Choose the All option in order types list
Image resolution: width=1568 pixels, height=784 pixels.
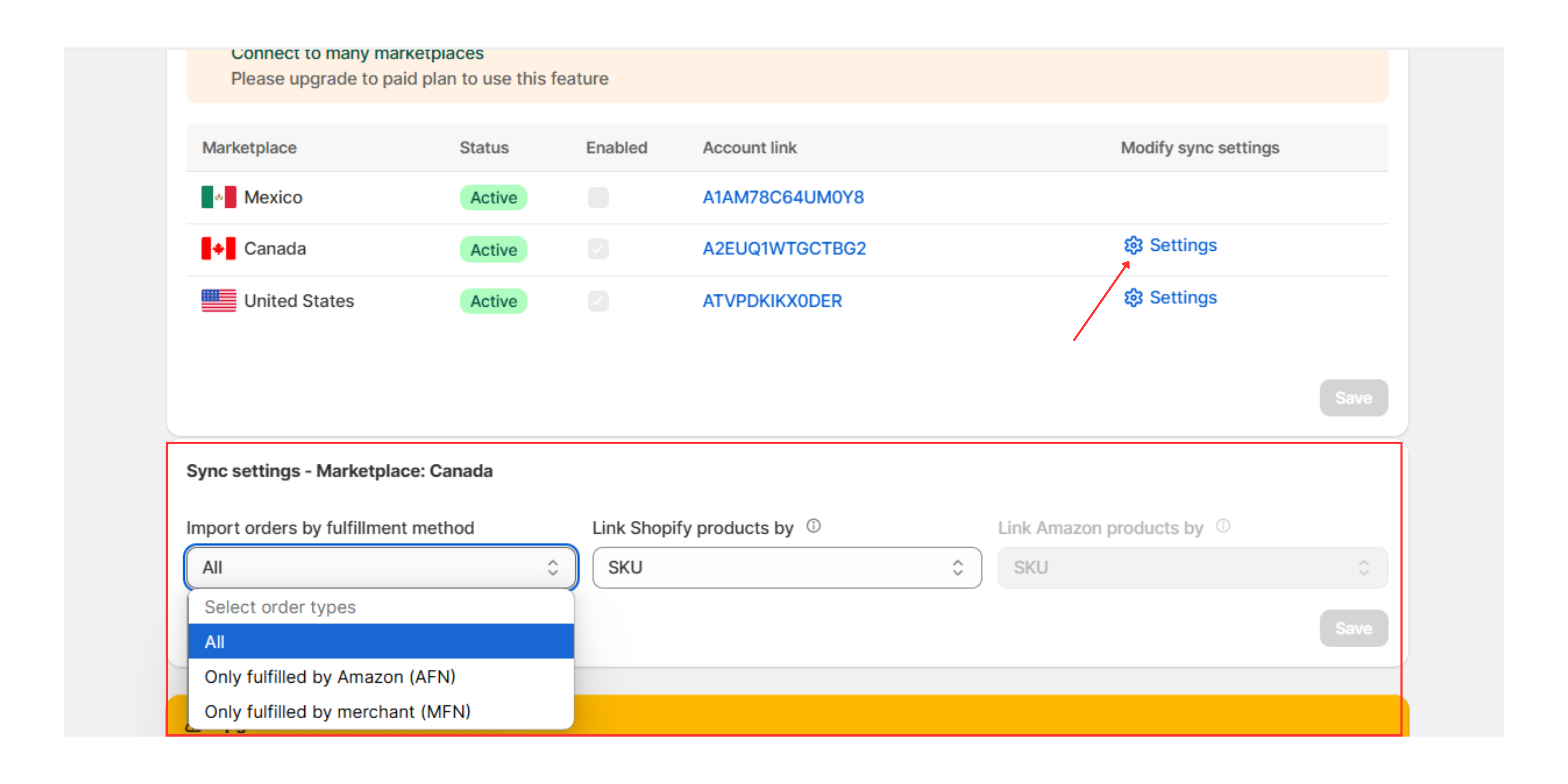tap(381, 642)
